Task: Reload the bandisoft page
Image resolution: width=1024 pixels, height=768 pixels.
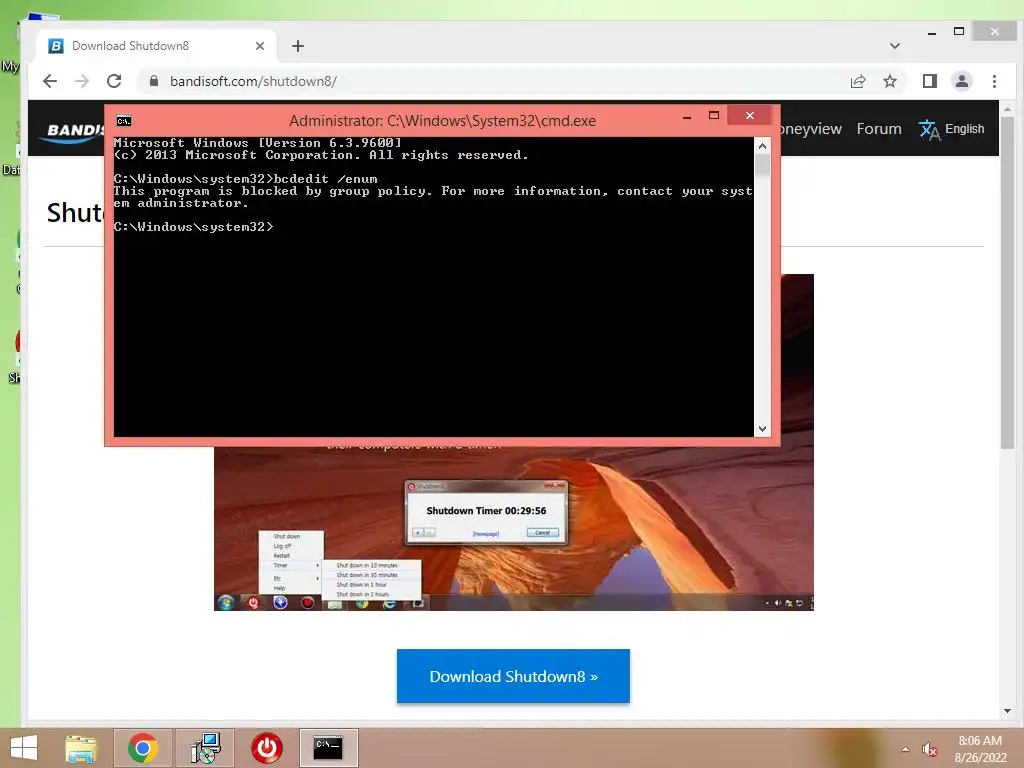Action: (x=114, y=81)
